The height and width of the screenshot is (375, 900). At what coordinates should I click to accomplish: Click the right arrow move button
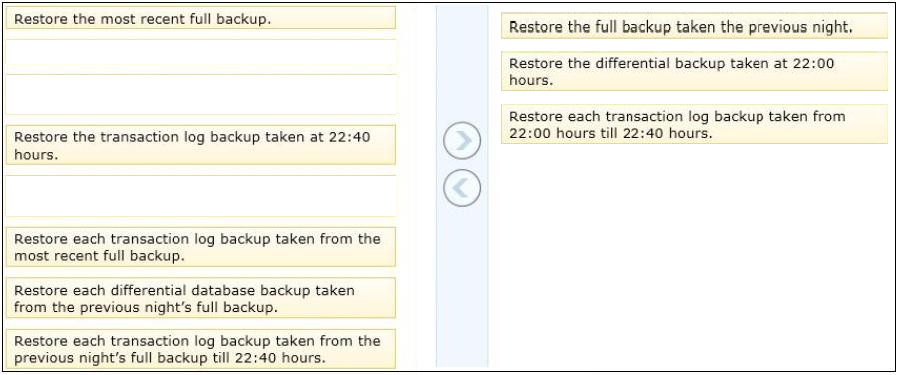pos(462,140)
